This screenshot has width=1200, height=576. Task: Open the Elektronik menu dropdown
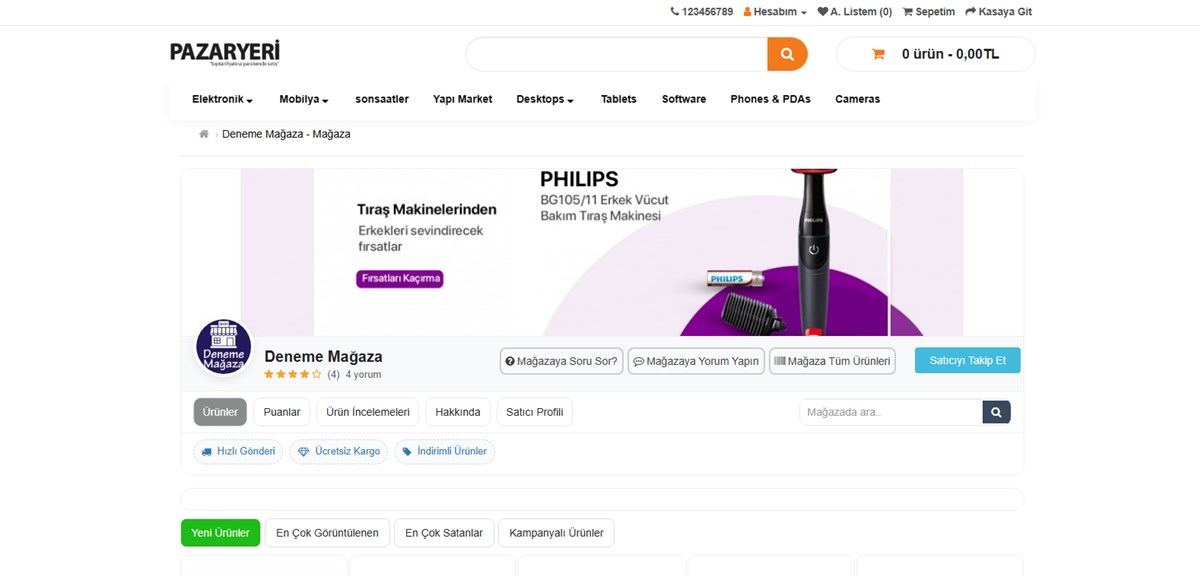pyautogui.click(x=222, y=99)
